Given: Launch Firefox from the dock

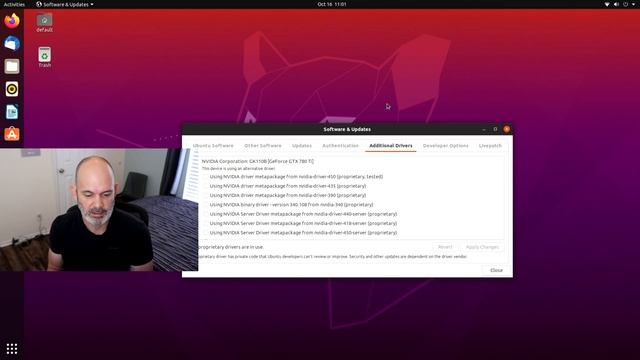Looking at the screenshot, I should 12,20.
